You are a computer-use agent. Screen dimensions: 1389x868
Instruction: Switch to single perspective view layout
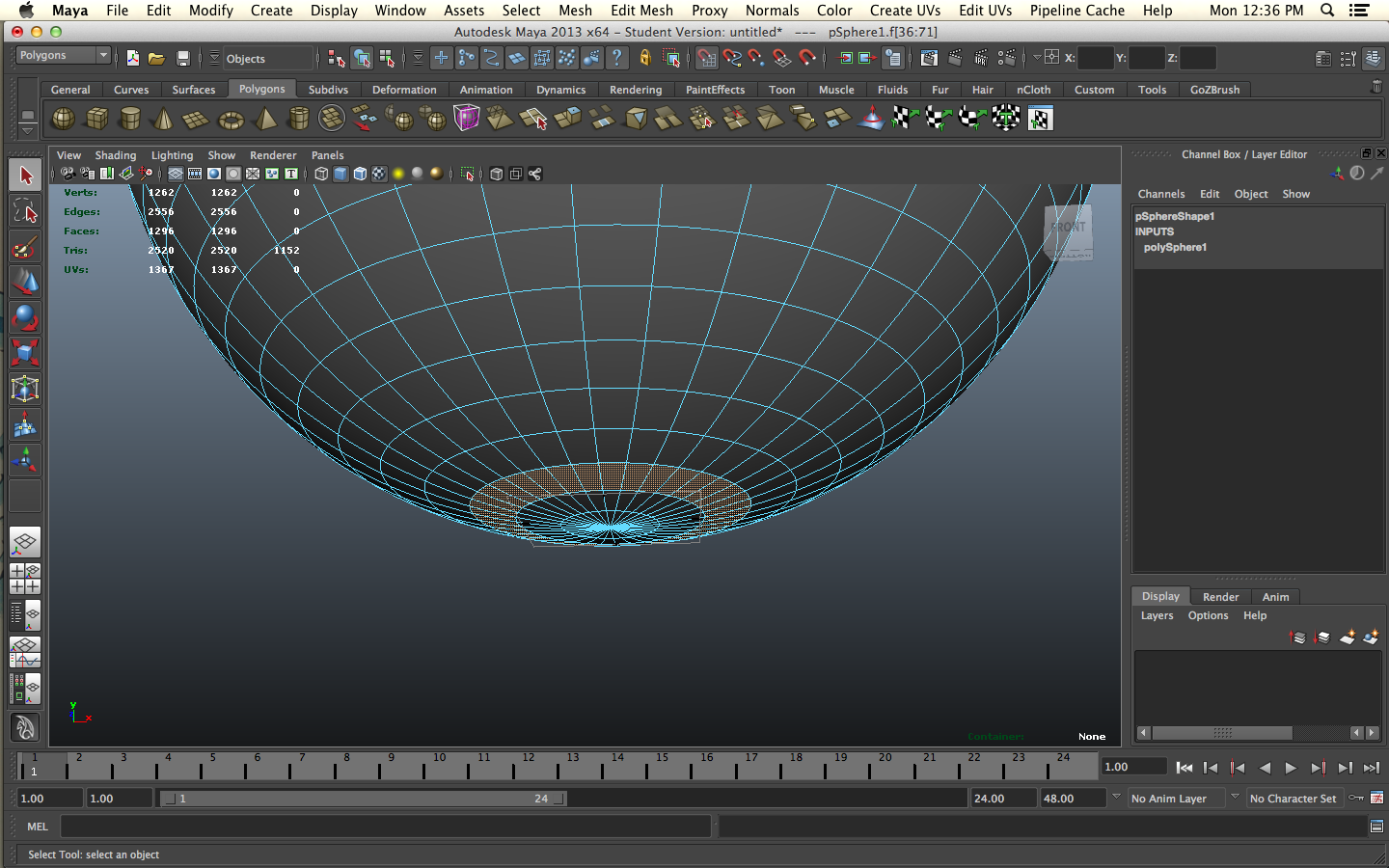click(x=25, y=542)
